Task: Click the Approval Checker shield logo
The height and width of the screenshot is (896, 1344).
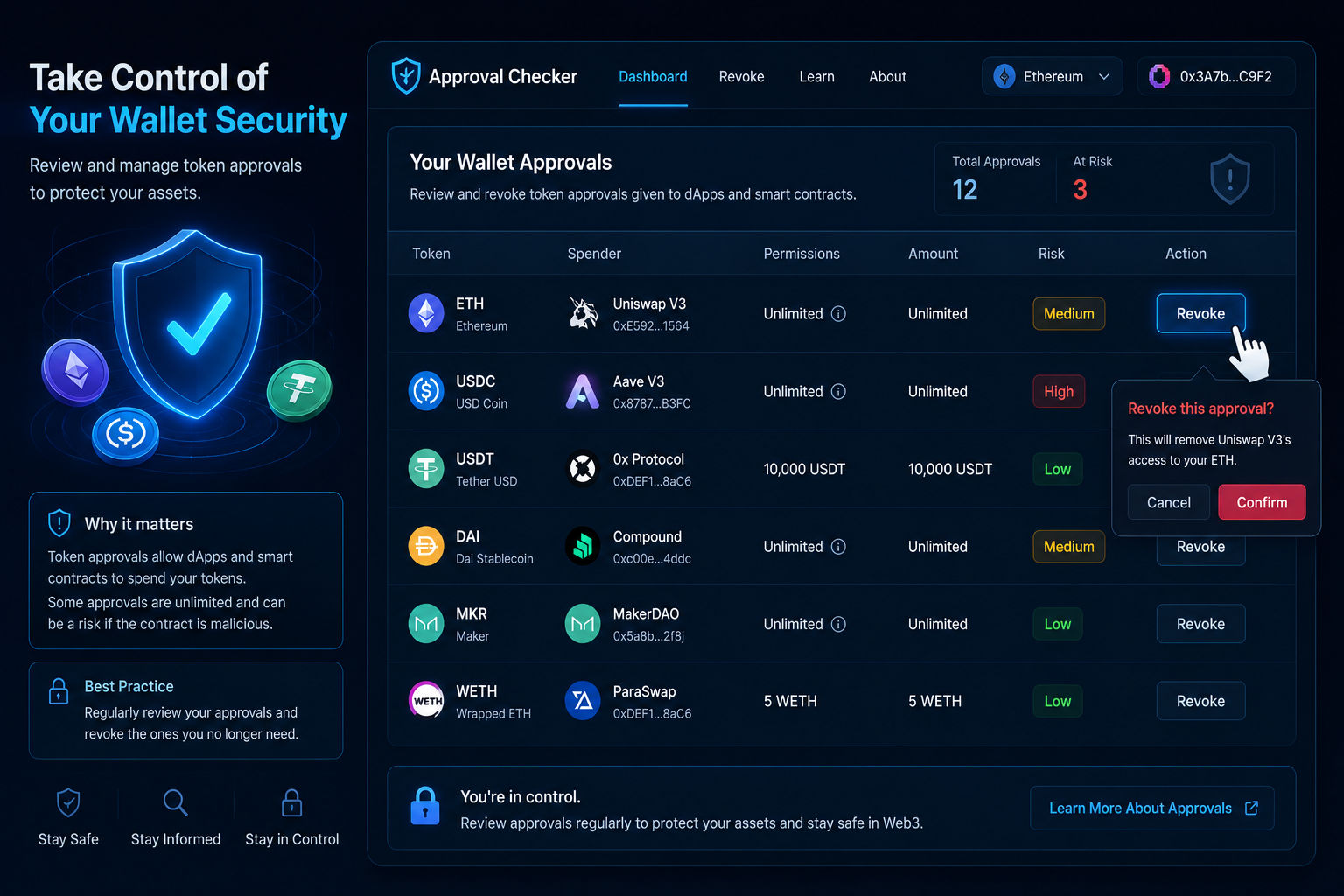Action: pyautogui.click(x=406, y=76)
